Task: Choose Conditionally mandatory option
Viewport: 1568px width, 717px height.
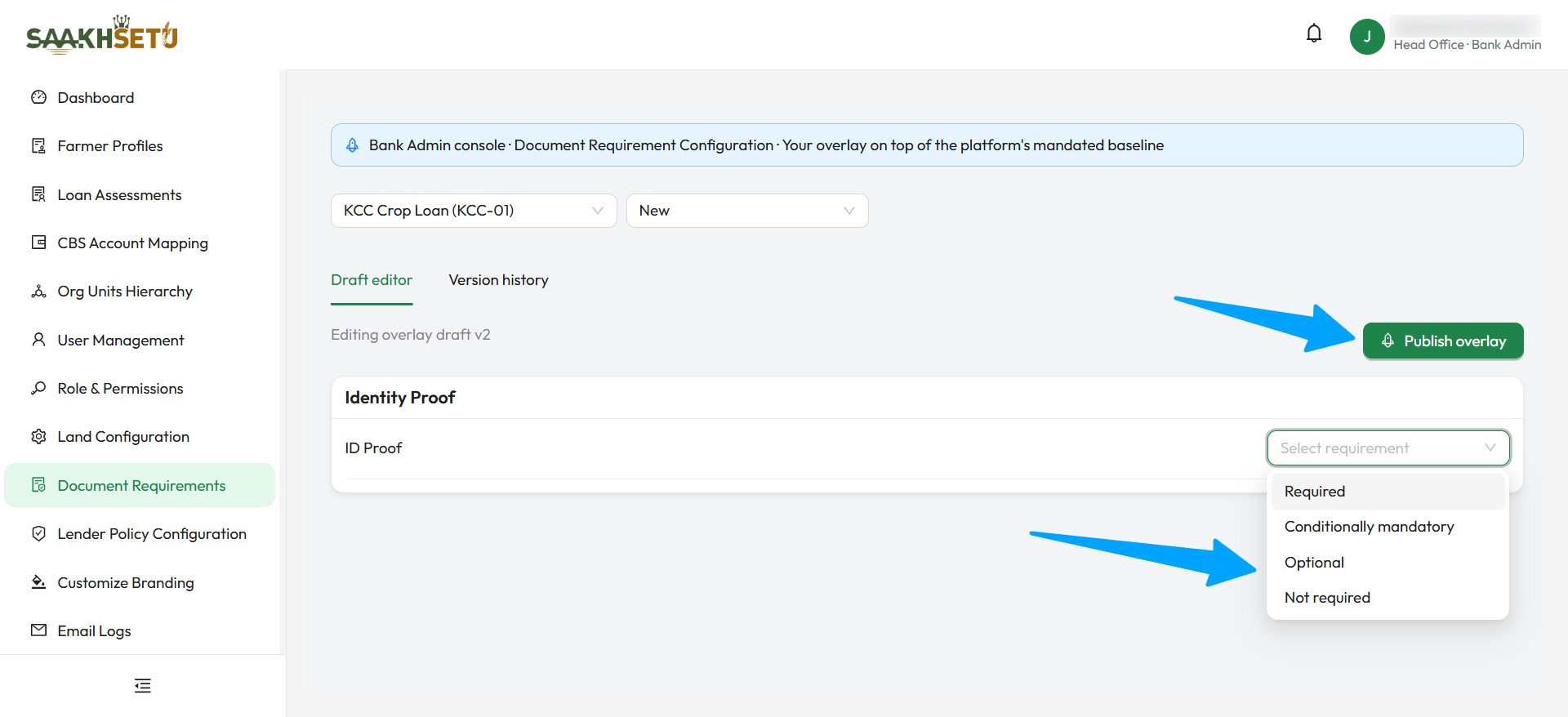Action: coord(1388,527)
